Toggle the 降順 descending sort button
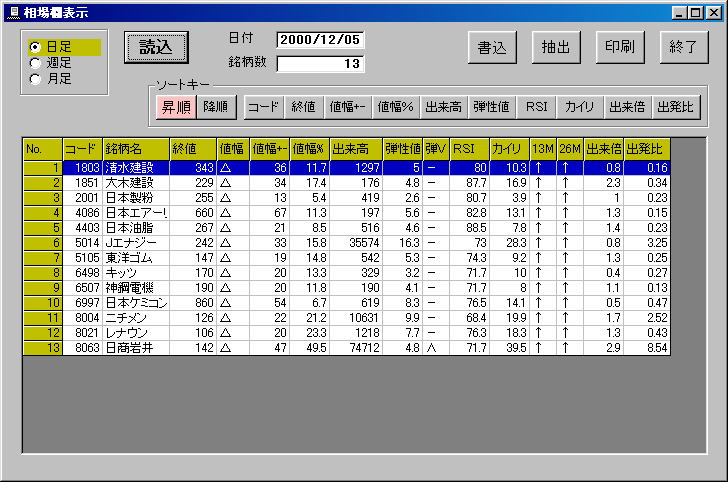This screenshot has height=482, width=728. click(216, 107)
